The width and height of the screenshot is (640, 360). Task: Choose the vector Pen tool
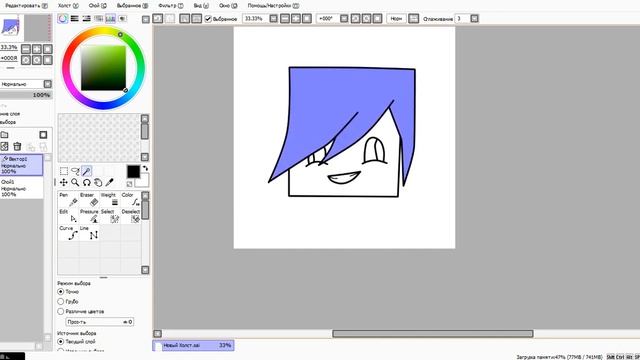(x=68, y=200)
